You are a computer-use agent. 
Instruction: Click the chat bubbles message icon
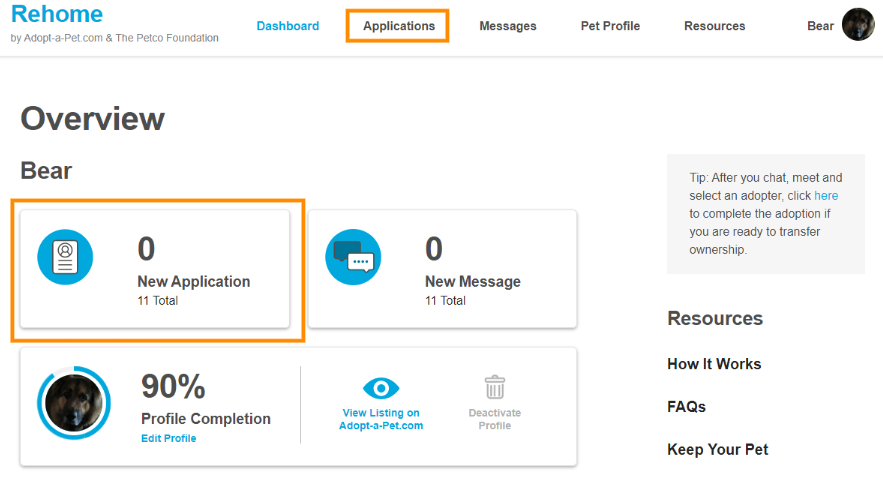353,257
